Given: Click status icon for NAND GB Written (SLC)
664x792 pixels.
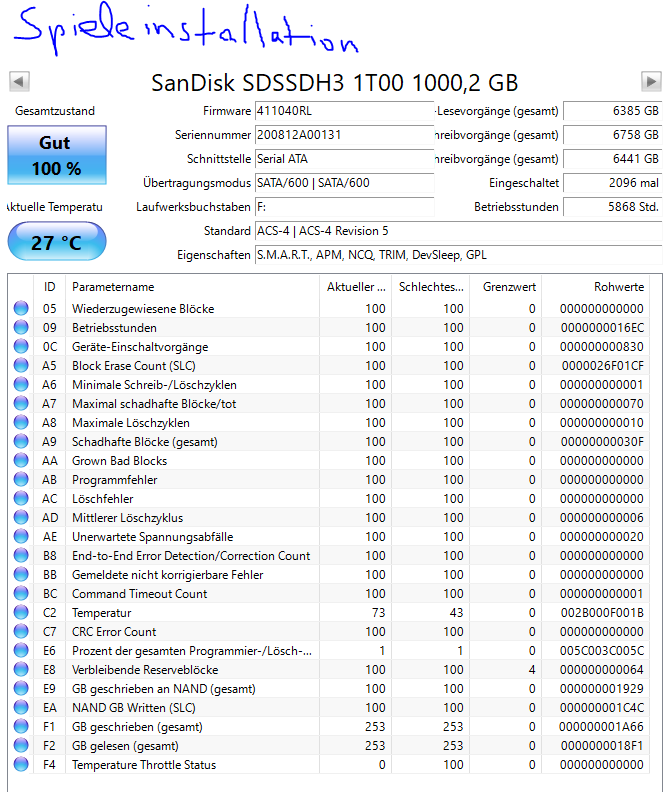Looking at the screenshot, I should click(21, 708).
